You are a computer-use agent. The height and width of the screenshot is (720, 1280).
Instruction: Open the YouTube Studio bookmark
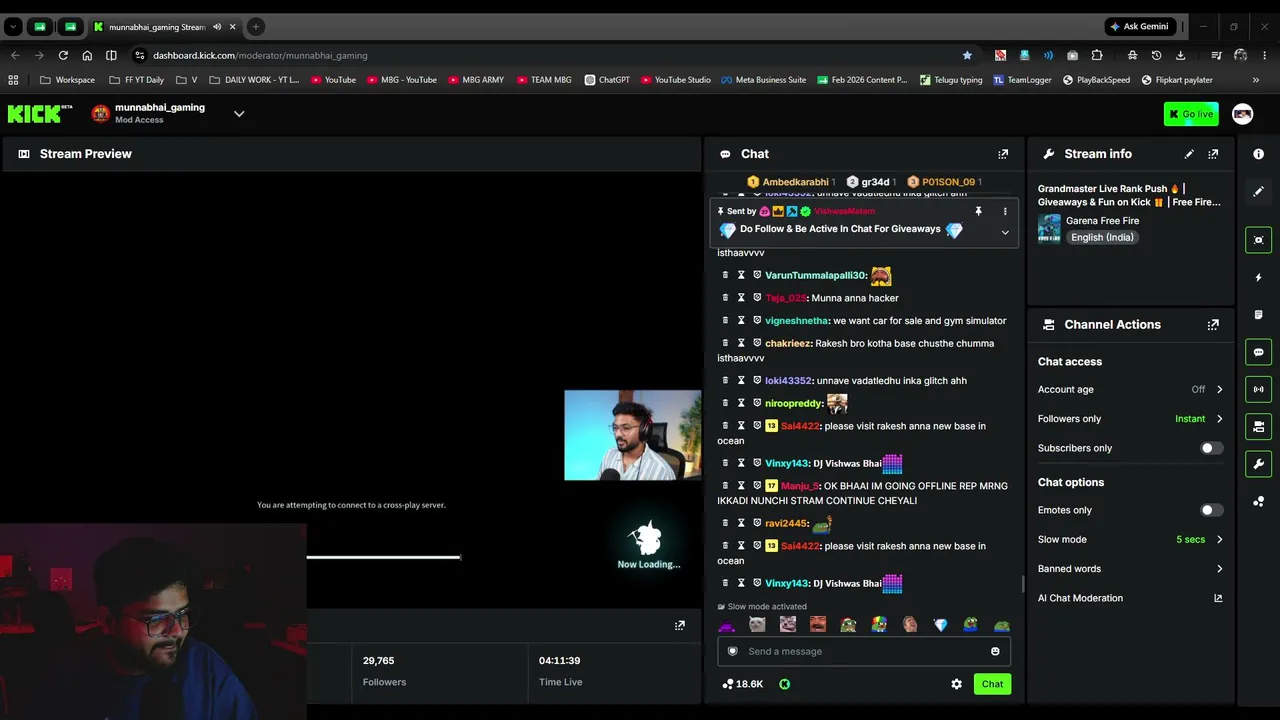(x=676, y=80)
